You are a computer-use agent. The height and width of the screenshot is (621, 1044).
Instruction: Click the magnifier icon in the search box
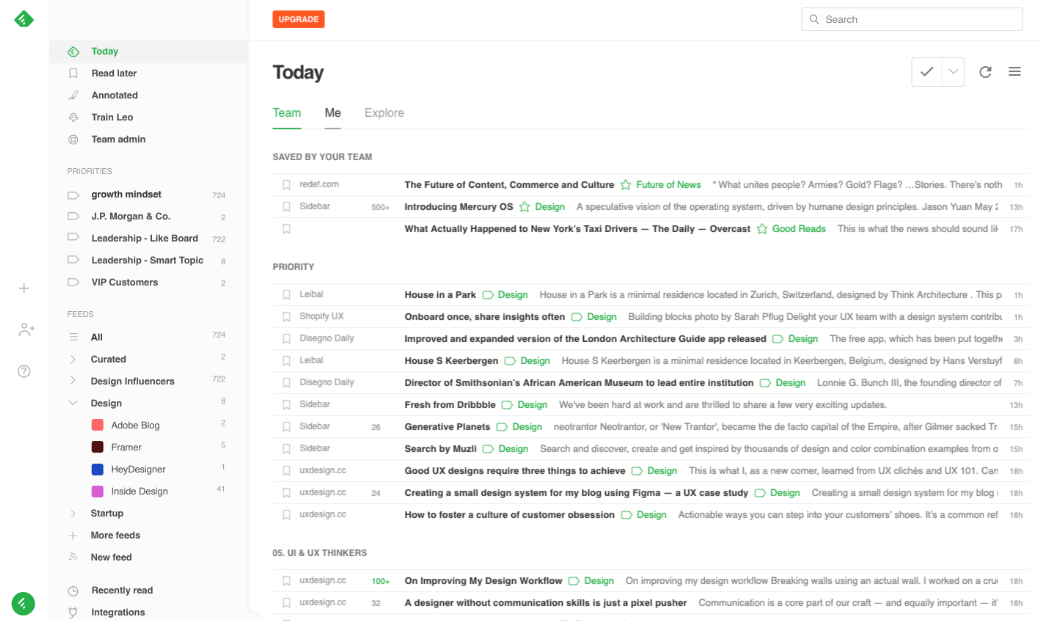click(814, 19)
